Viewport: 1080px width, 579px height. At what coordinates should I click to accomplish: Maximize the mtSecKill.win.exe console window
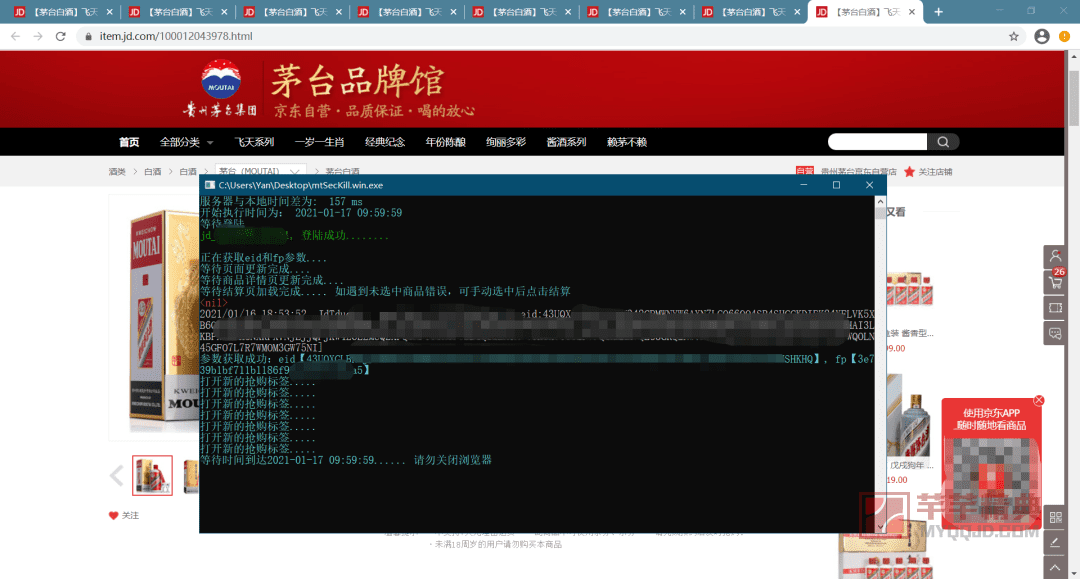point(836,185)
